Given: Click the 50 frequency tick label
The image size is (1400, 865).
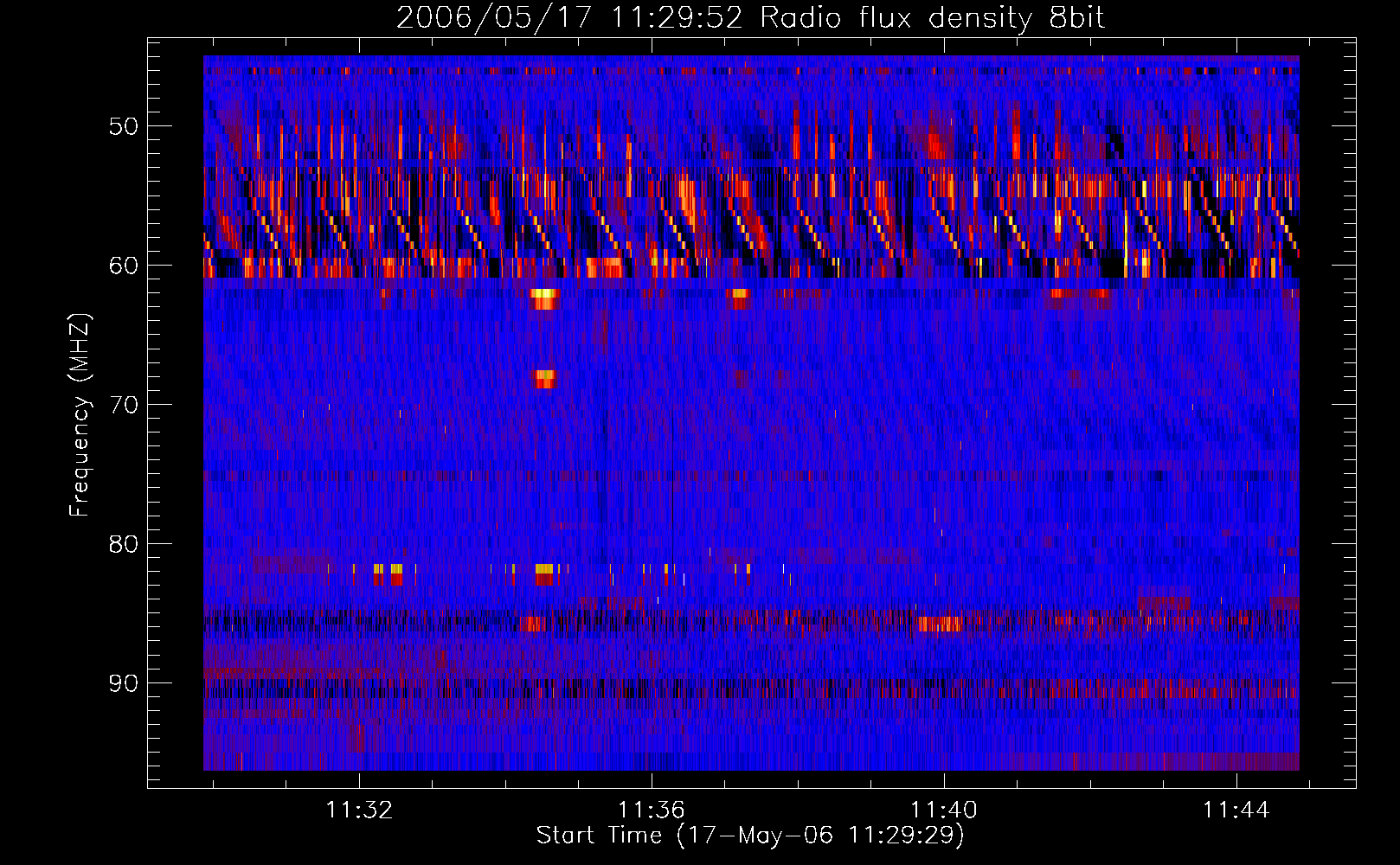Looking at the screenshot, I should [x=123, y=126].
